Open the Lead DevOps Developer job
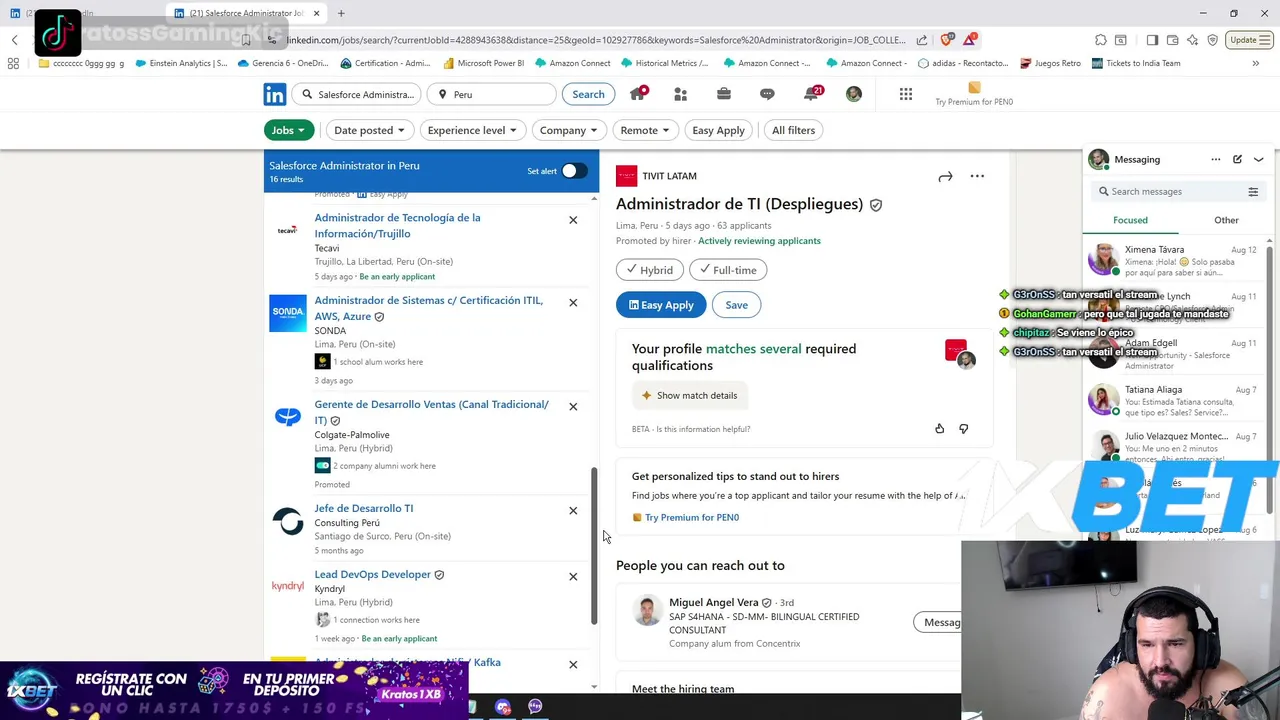The width and height of the screenshot is (1280, 720). 372,575
